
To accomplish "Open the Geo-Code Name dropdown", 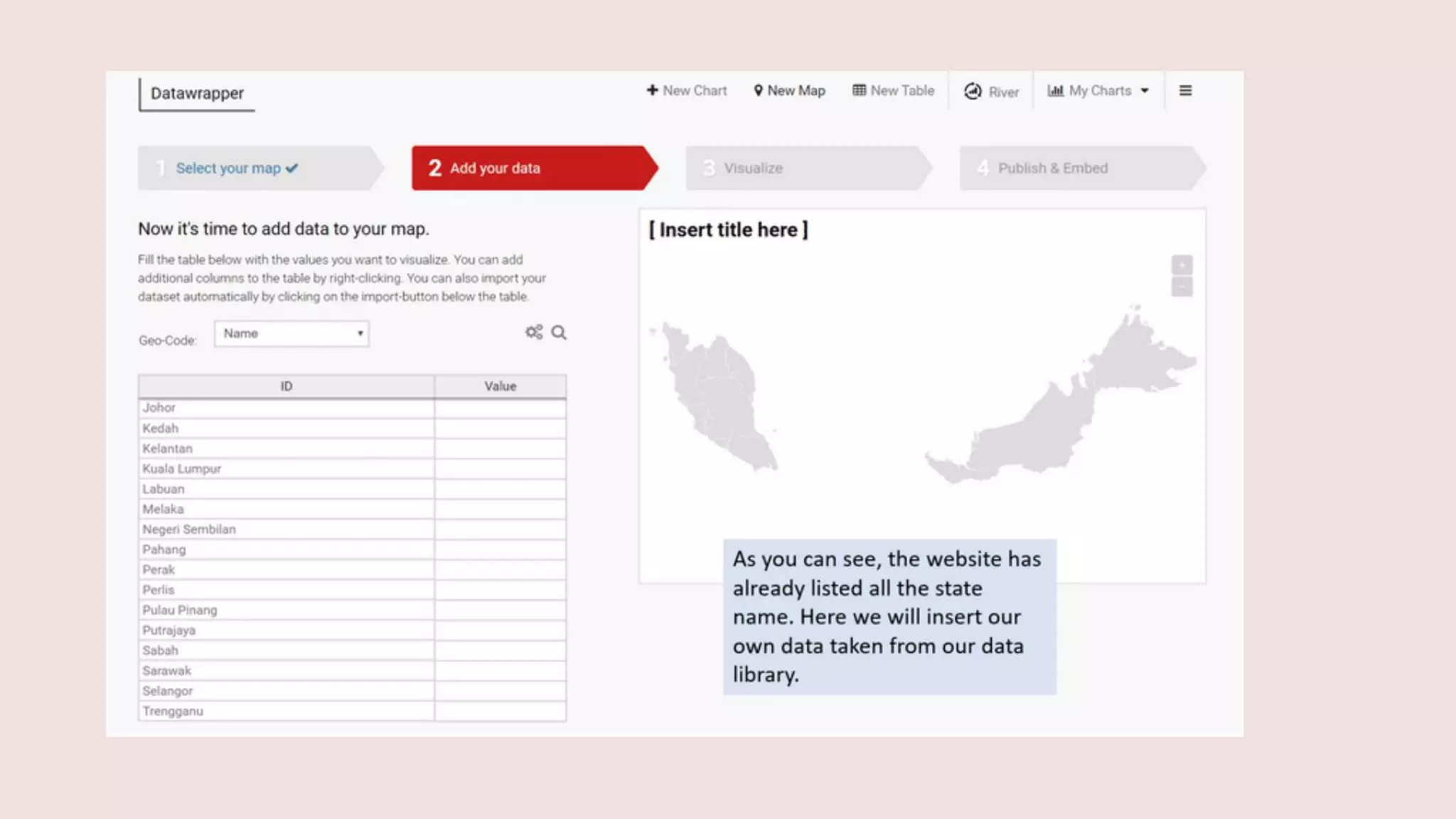I will (291, 333).
